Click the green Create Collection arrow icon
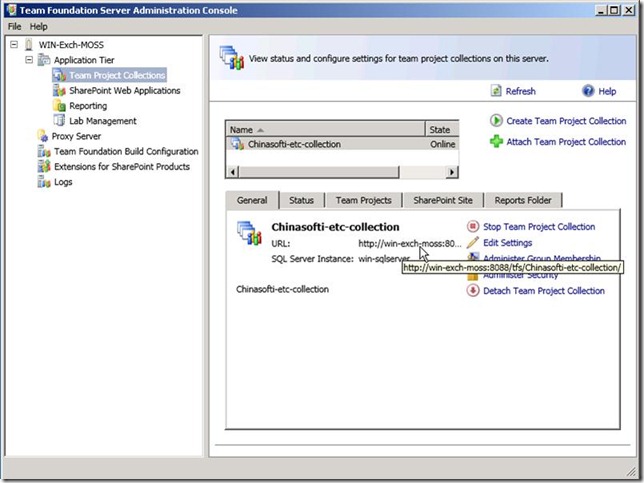 point(496,121)
